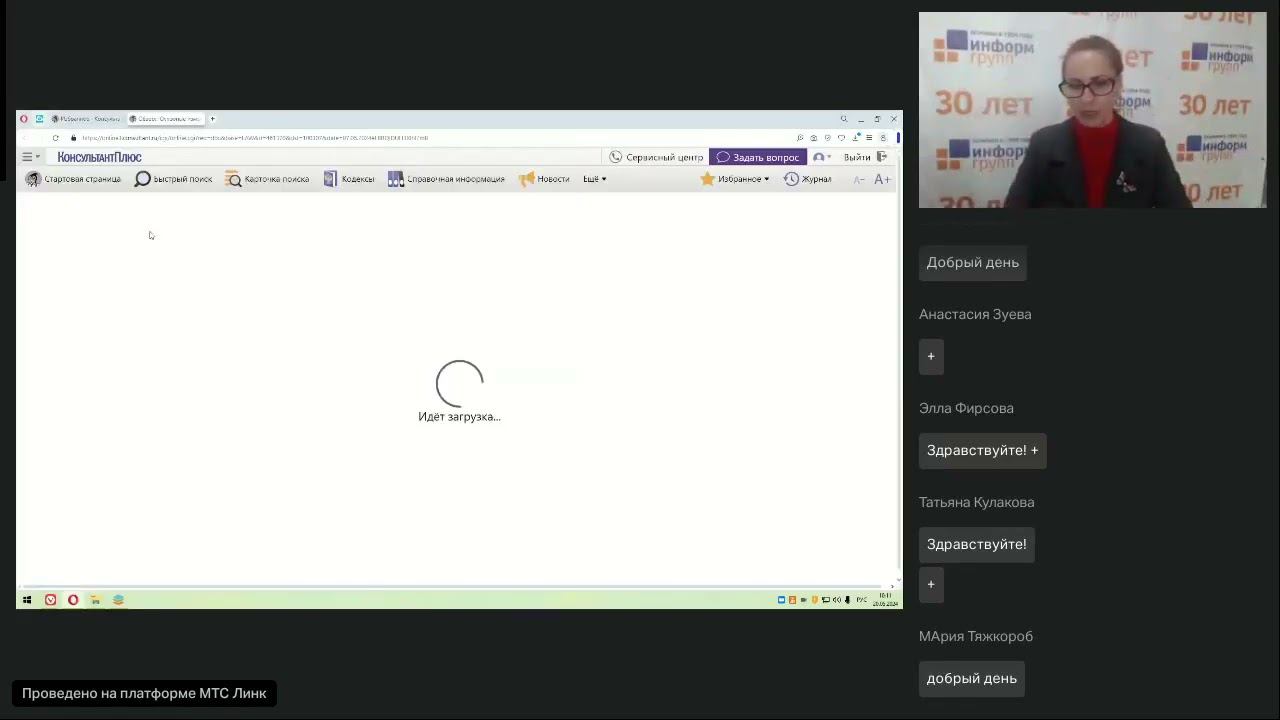The image size is (1280, 720).
Task: Open the browser tab search icon
Action: pyautogui.click(x=844, y=119)
